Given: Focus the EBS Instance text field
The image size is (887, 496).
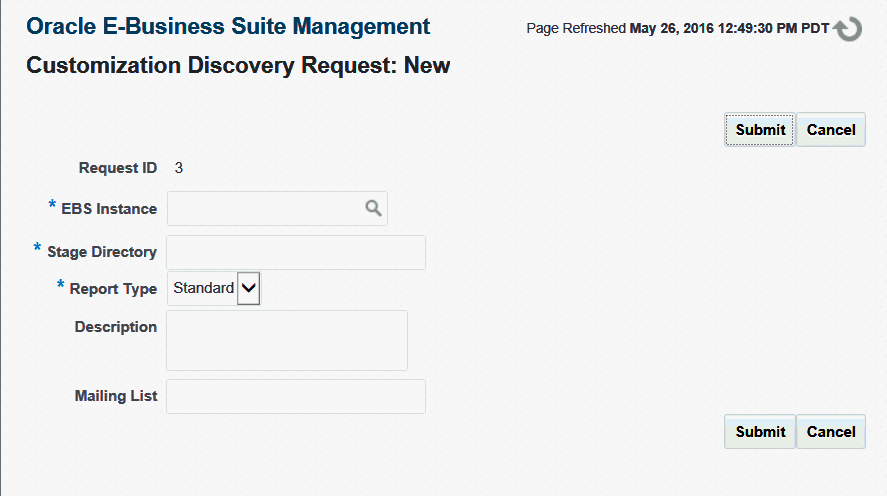Looking at the screenshot, I should coord(266,208).
